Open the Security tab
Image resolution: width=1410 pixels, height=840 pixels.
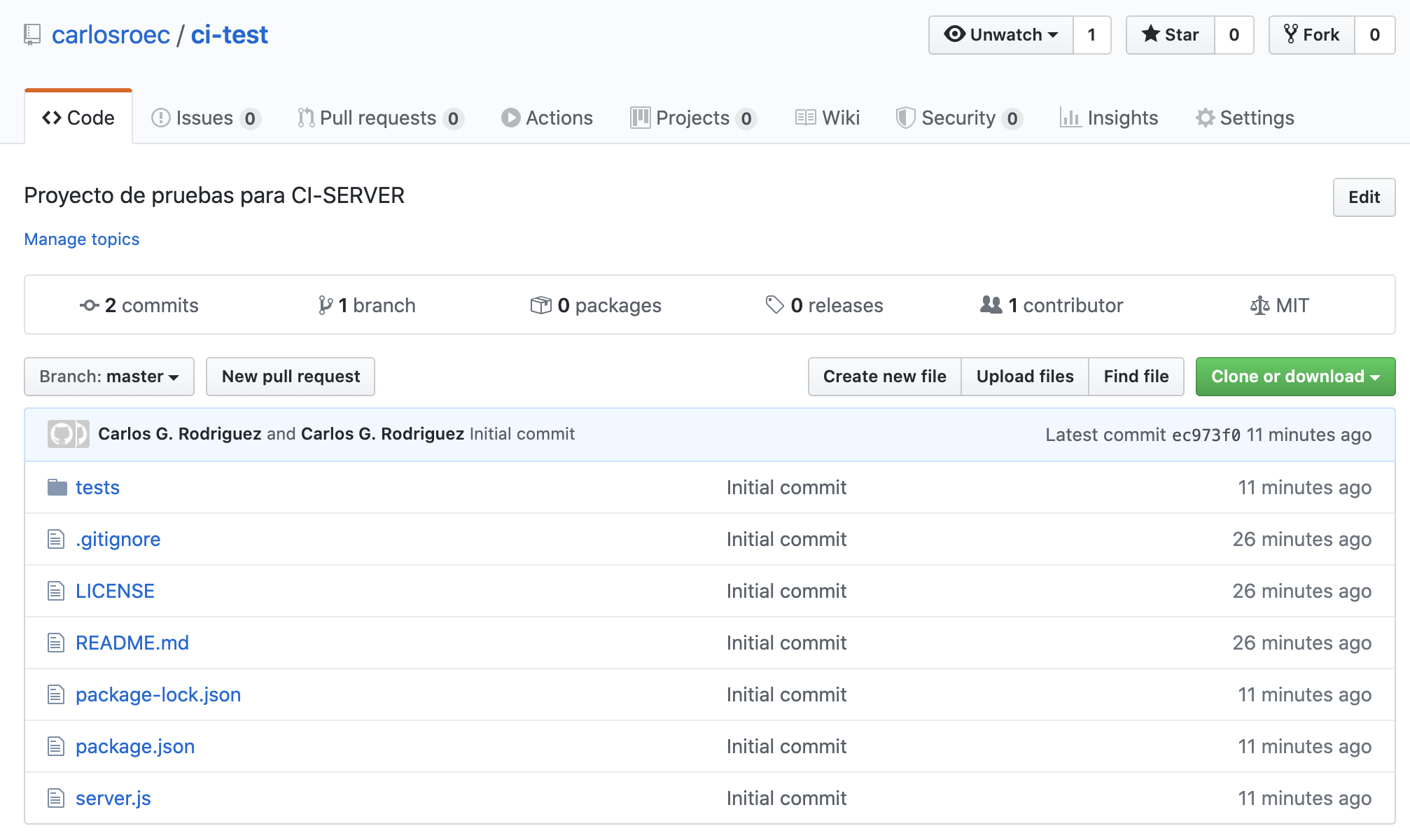pyautogui.click(x=960, y=118)
